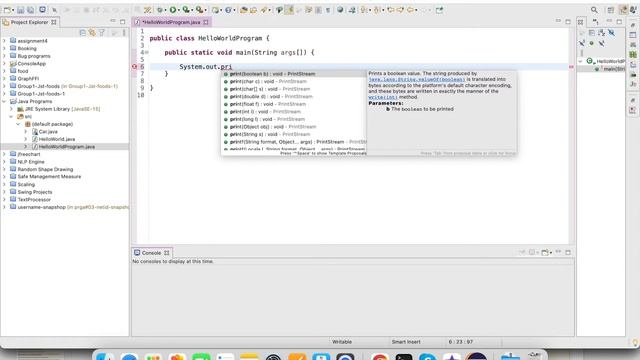Open the Console display selected dropdown

[x=538, y=253]
